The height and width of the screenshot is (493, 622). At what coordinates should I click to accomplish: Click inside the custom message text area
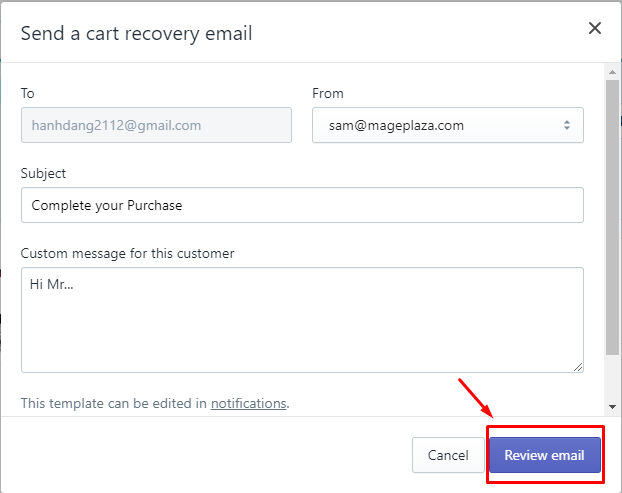click(302, 320)
